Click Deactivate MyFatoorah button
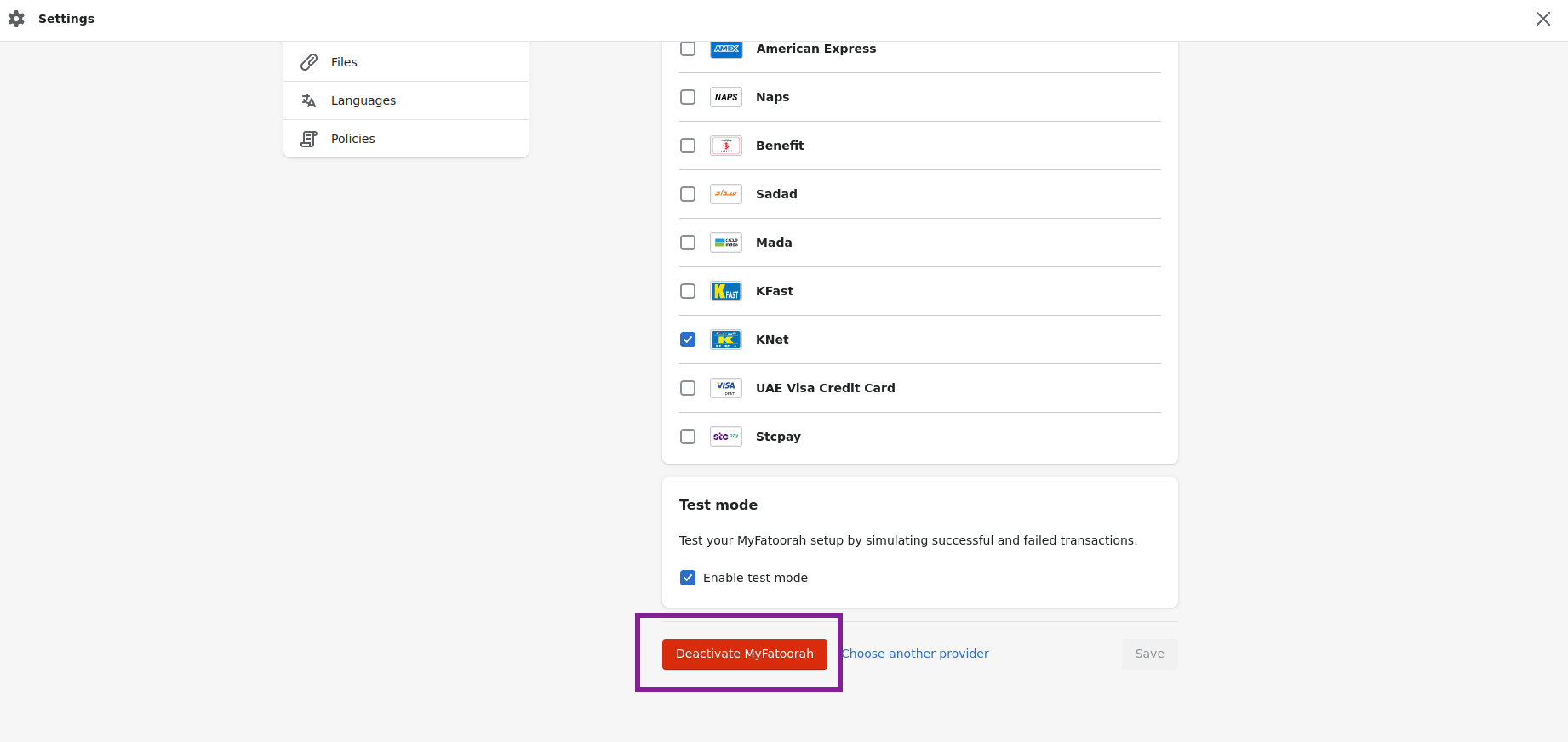 pos(745,654)
